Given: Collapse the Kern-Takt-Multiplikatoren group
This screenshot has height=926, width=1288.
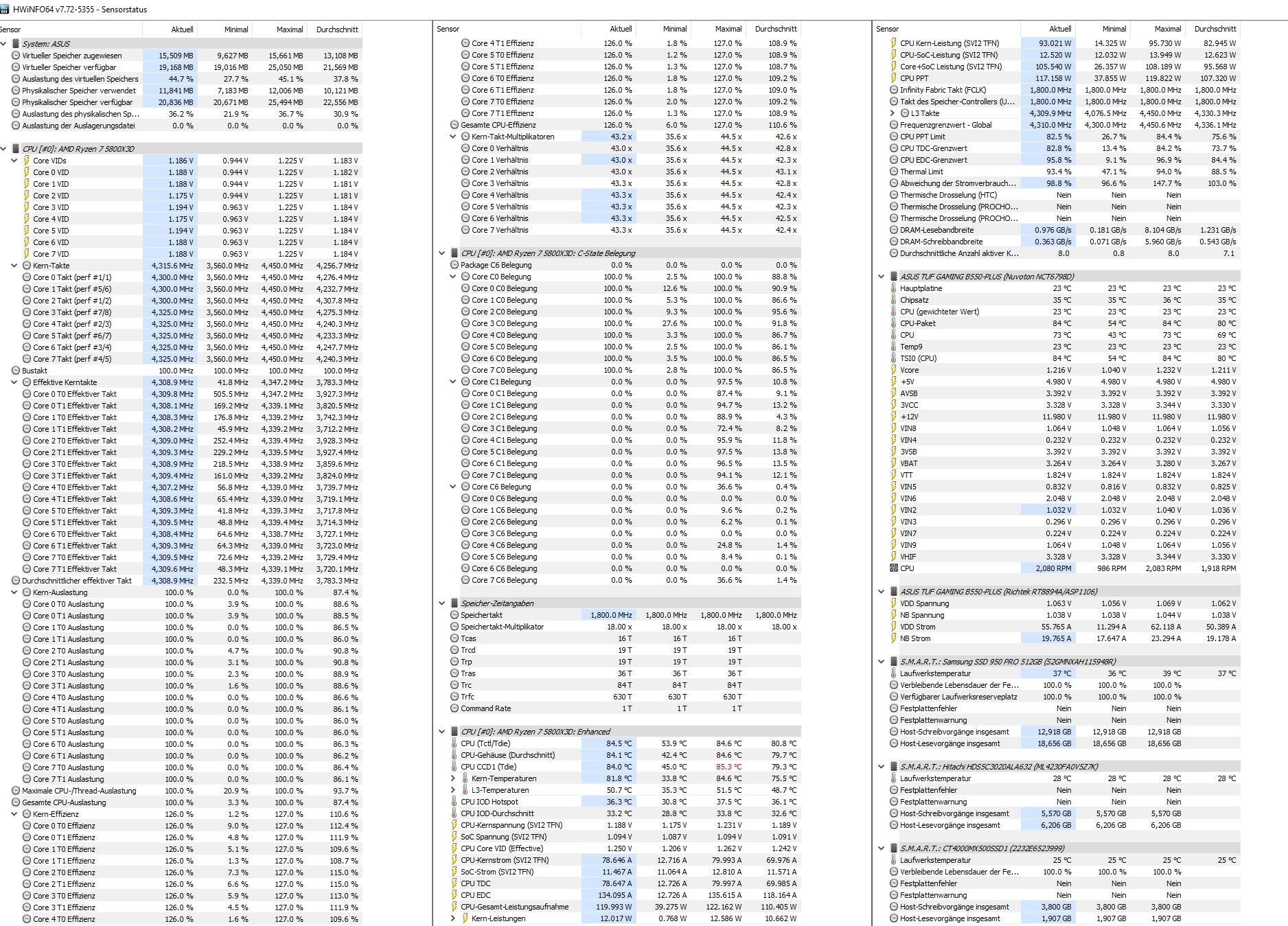Looking at the screenshot, I should pos(454,137).
